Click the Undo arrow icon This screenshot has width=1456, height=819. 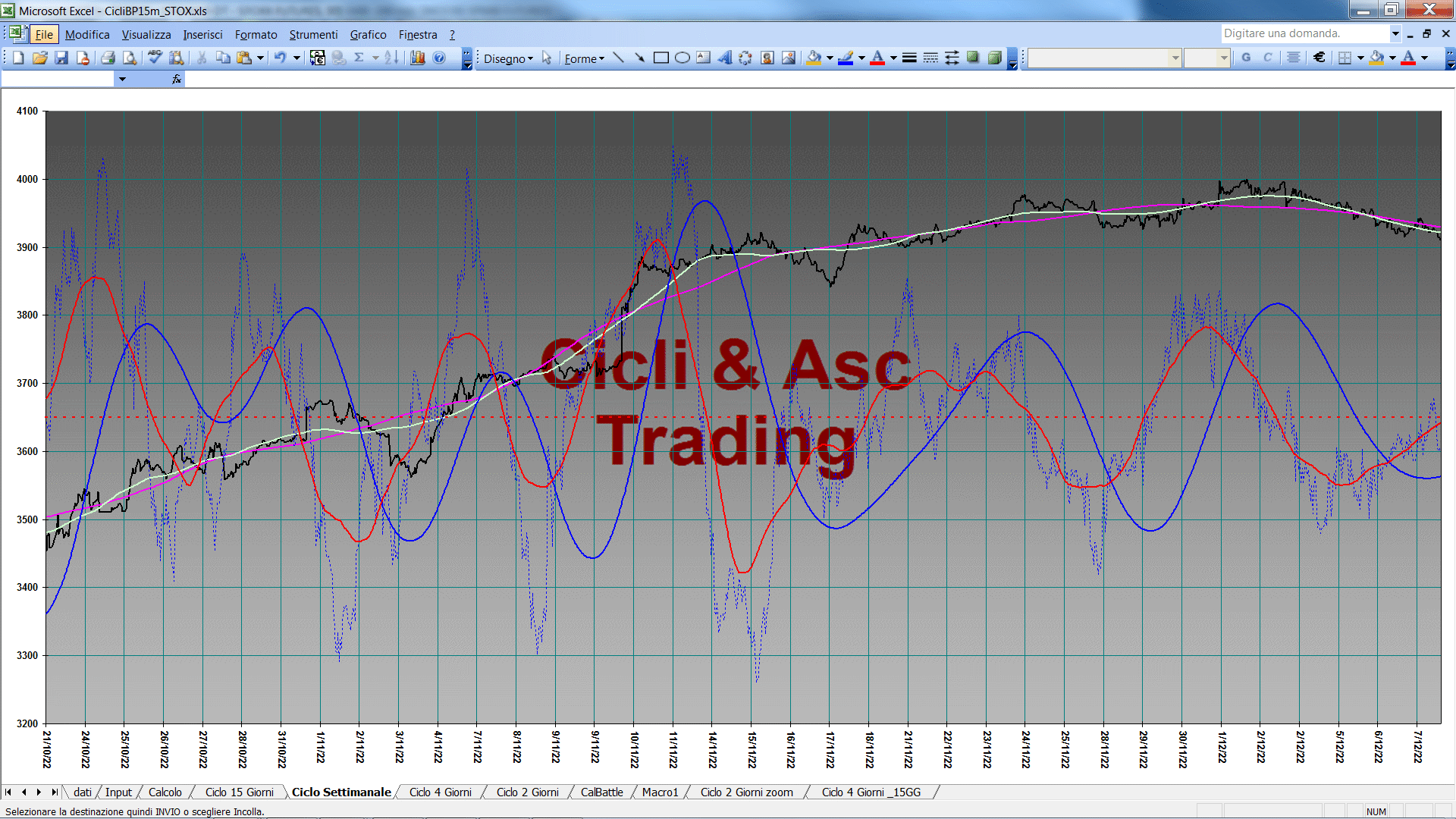point(280,58)
